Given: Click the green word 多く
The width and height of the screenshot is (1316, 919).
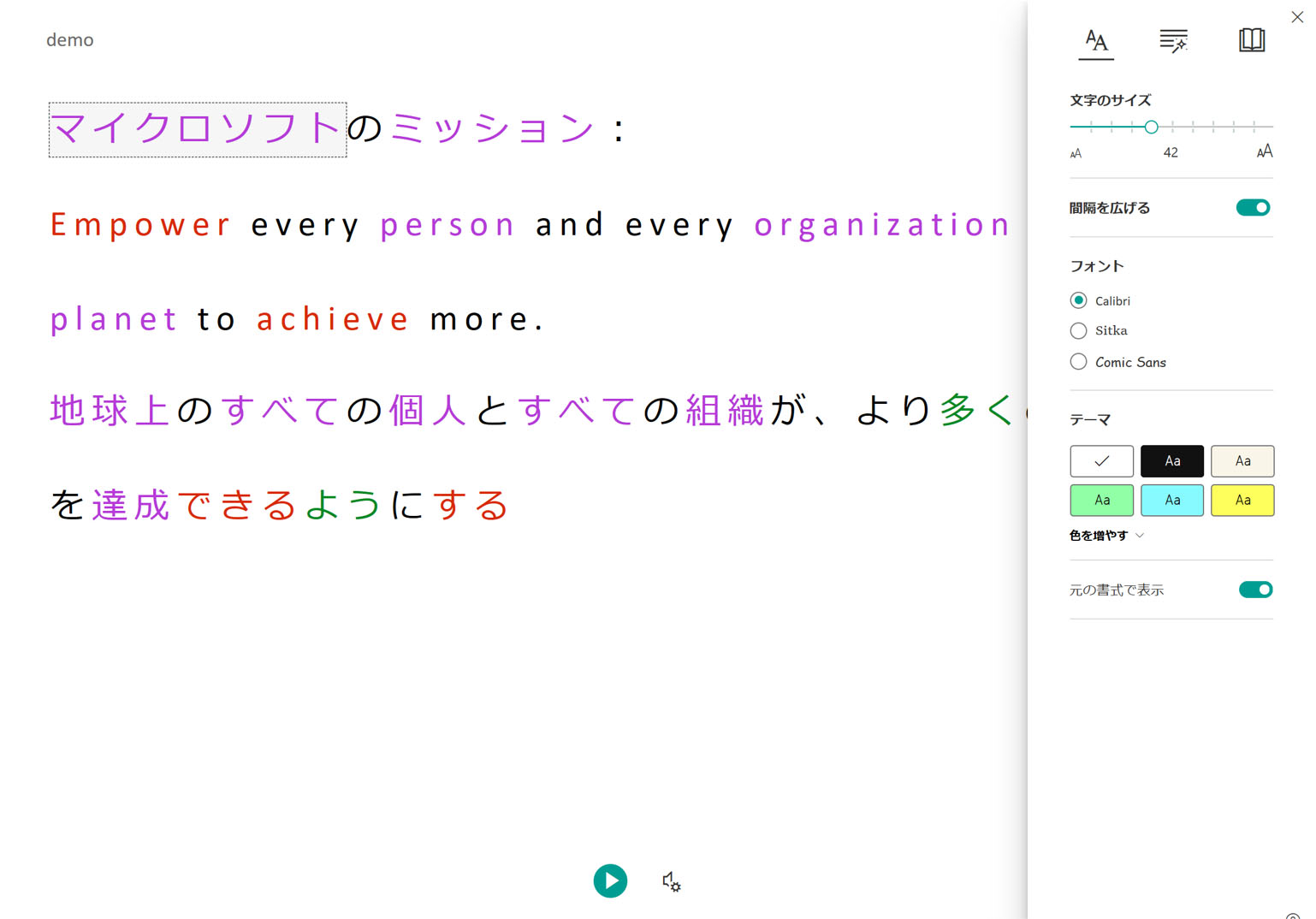Looking at the screenshot, I should (x=978, y=410).
